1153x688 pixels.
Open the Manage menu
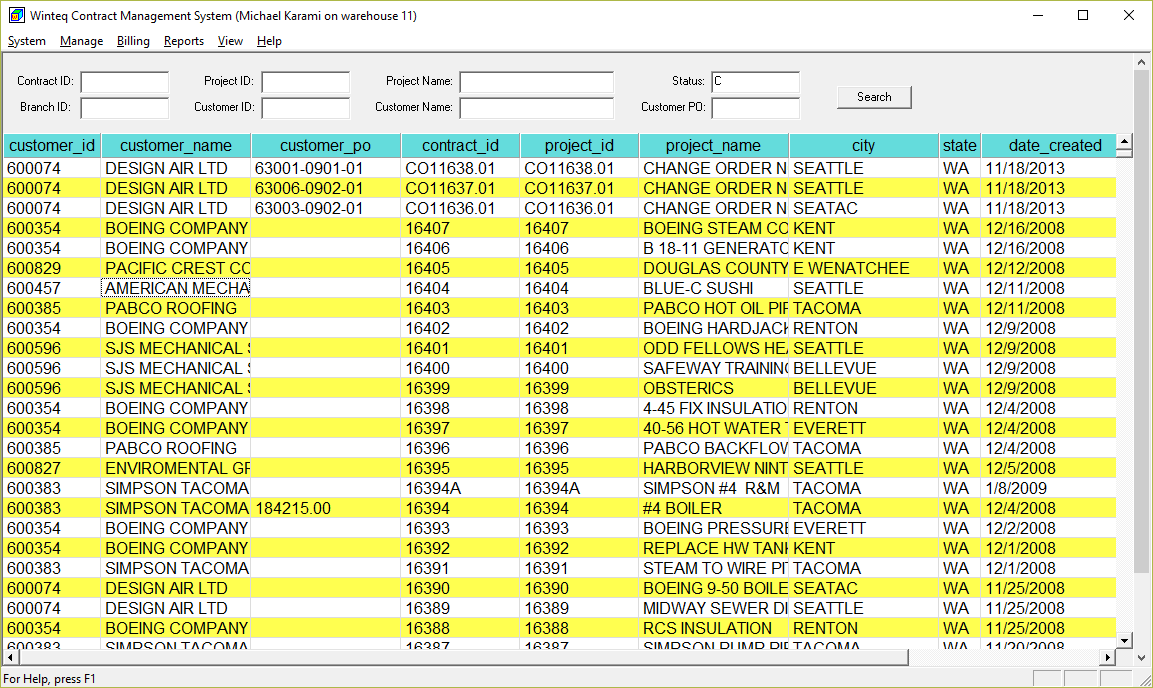pyautogui.click(x=81, y=41)
